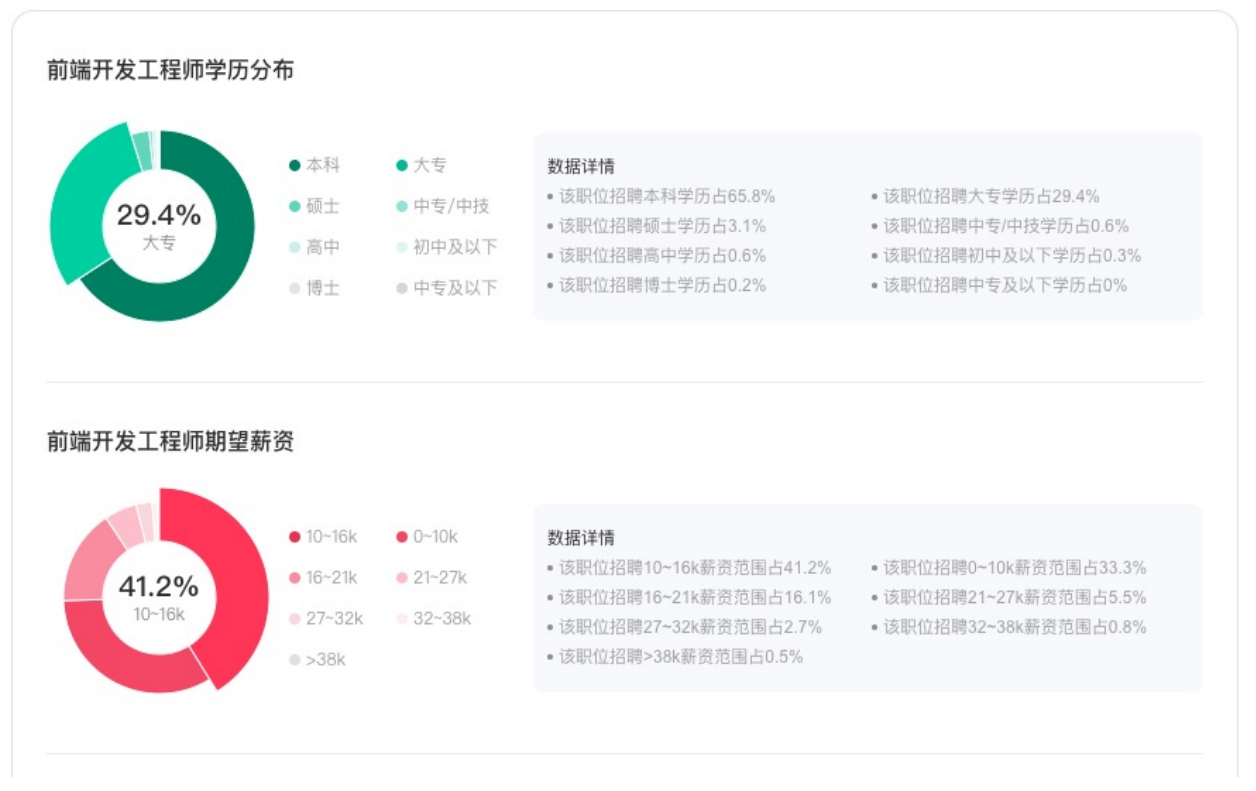This screenshot has height=791, width=1256.
Task: Click the 32~38k legend dot
Action: (402, 619)
